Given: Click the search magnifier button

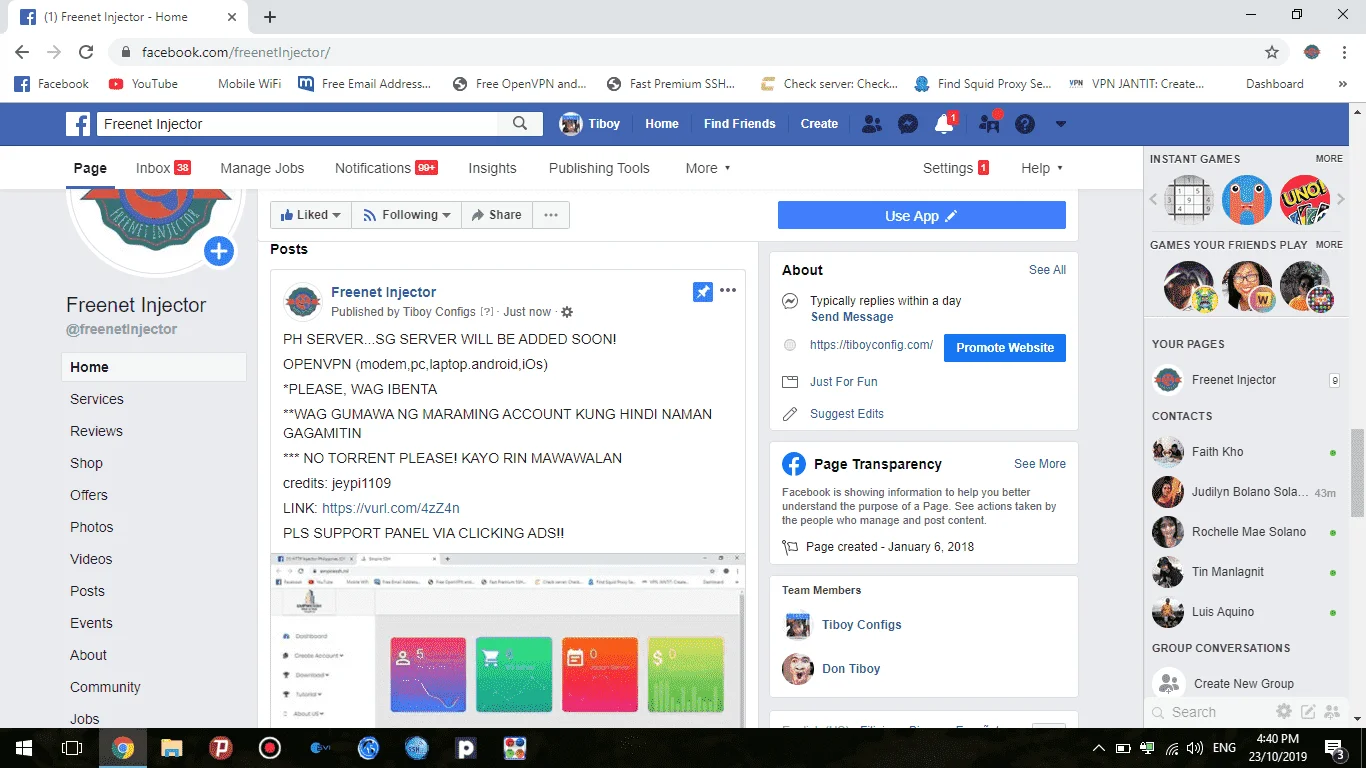Looking at the screenshot, I should coord(520,124).
